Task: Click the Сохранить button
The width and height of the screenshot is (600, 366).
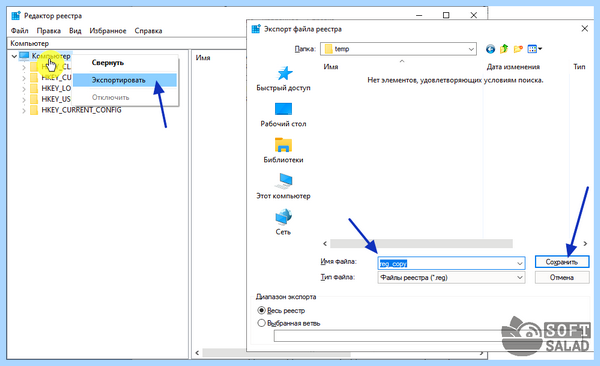Action: pyautogui.click(x=562, y=262)
